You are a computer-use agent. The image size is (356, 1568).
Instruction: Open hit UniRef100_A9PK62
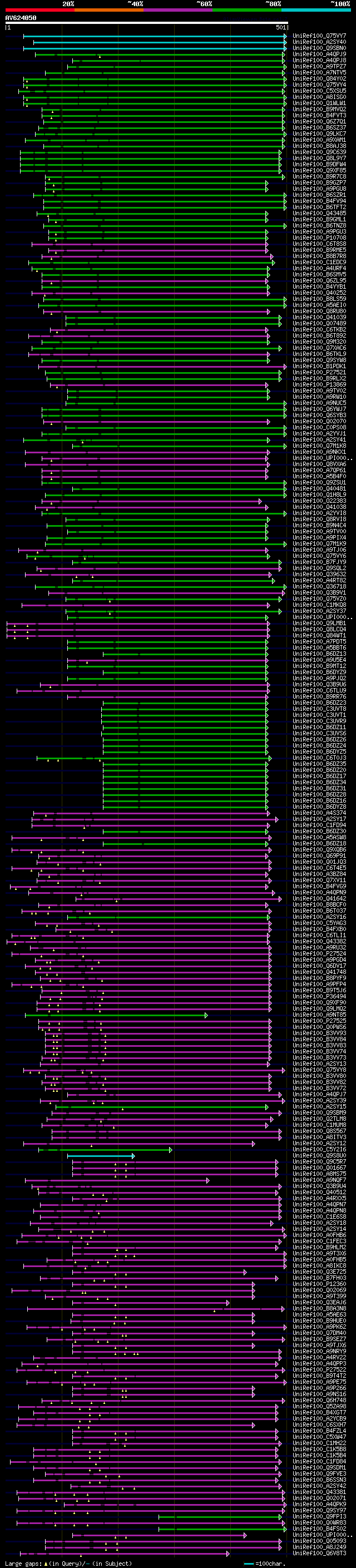(x=319, y=1327)
